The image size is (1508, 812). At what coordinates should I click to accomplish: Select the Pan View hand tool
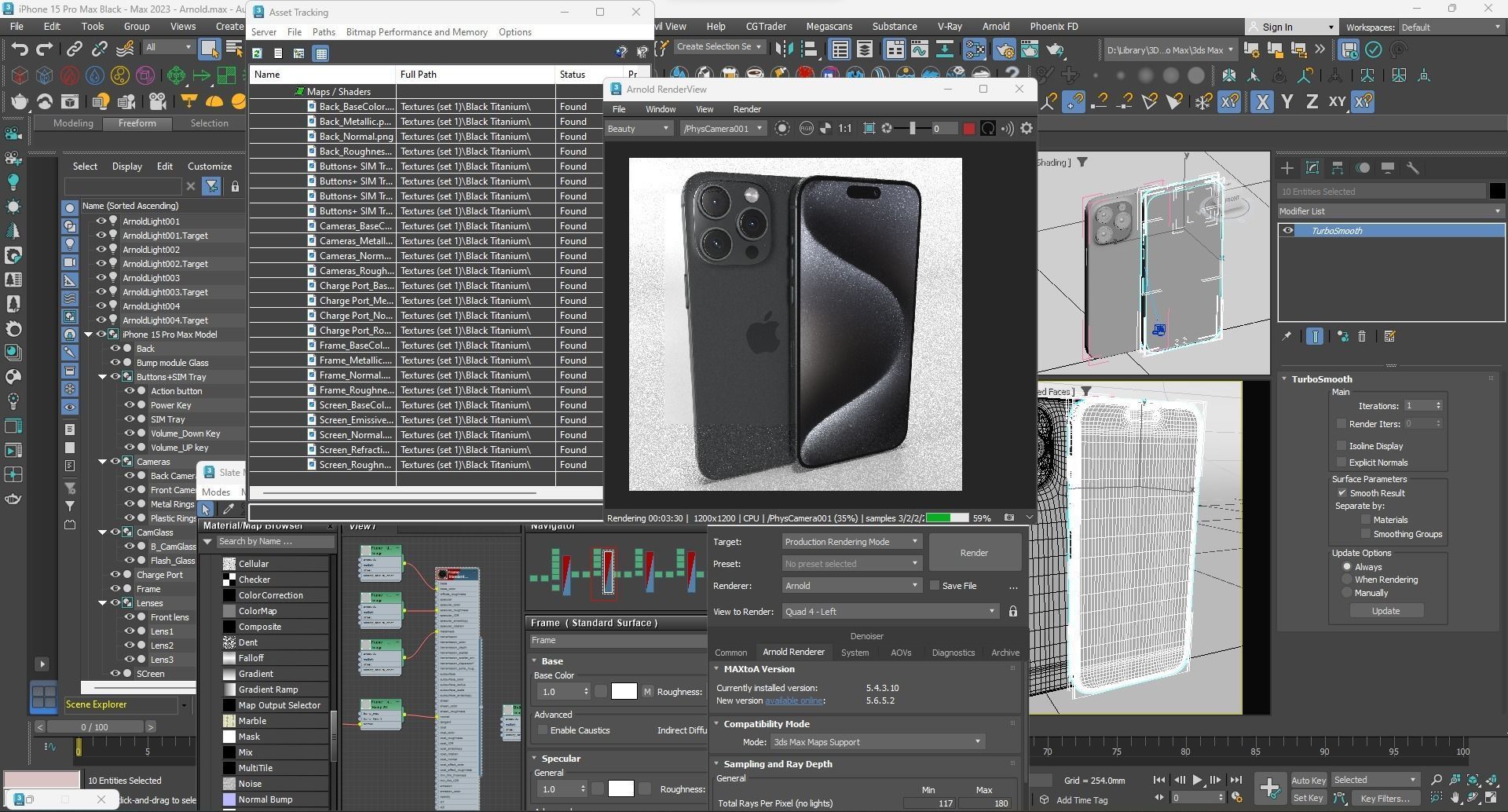[1455, 798]
